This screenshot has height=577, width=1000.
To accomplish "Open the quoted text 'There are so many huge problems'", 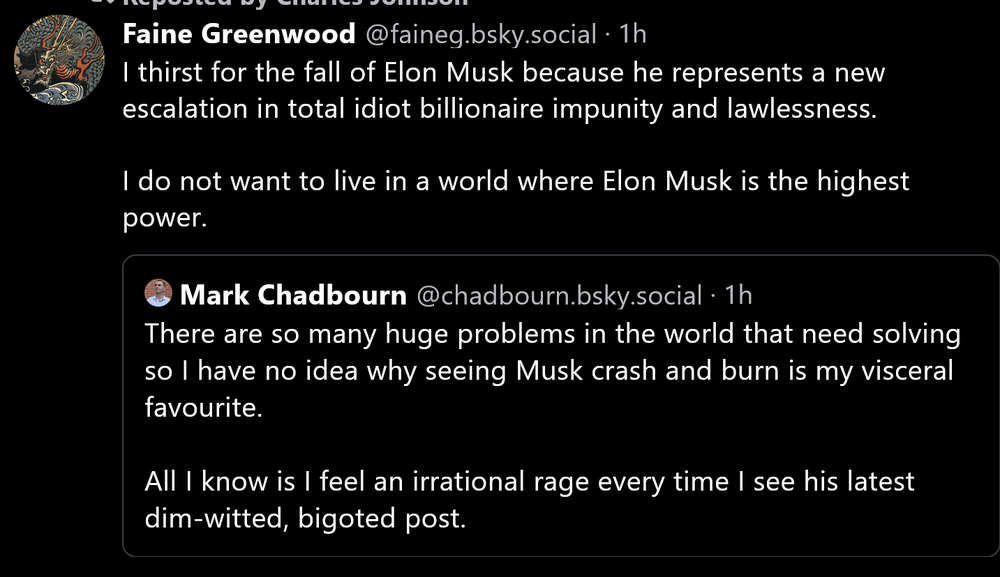I will pyautogui.click(x=552, y=333).
